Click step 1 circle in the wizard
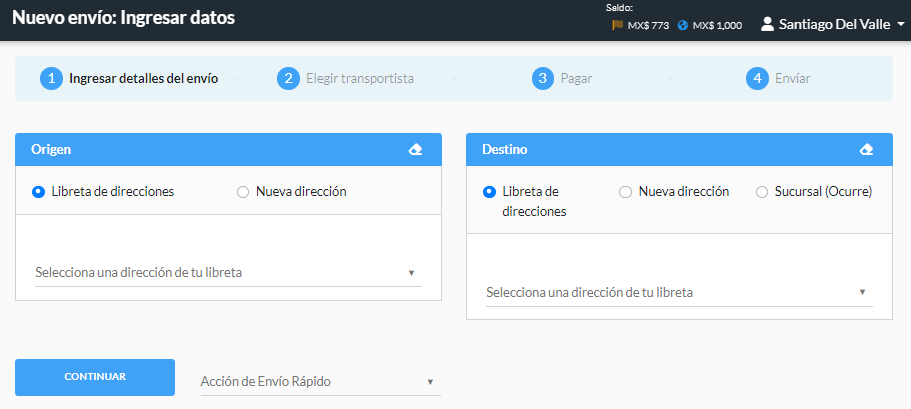Screen dimensions: 911x409 51,78
